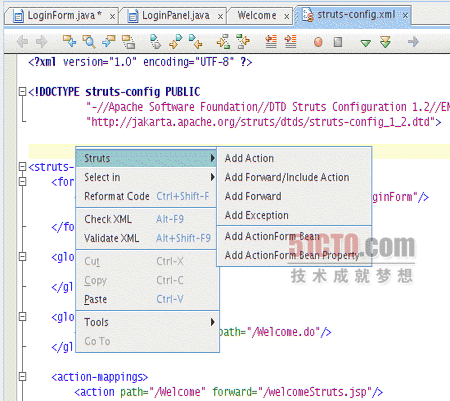
Task: Click the green double down-triangle icon
Action: click(x=385, y=42)
